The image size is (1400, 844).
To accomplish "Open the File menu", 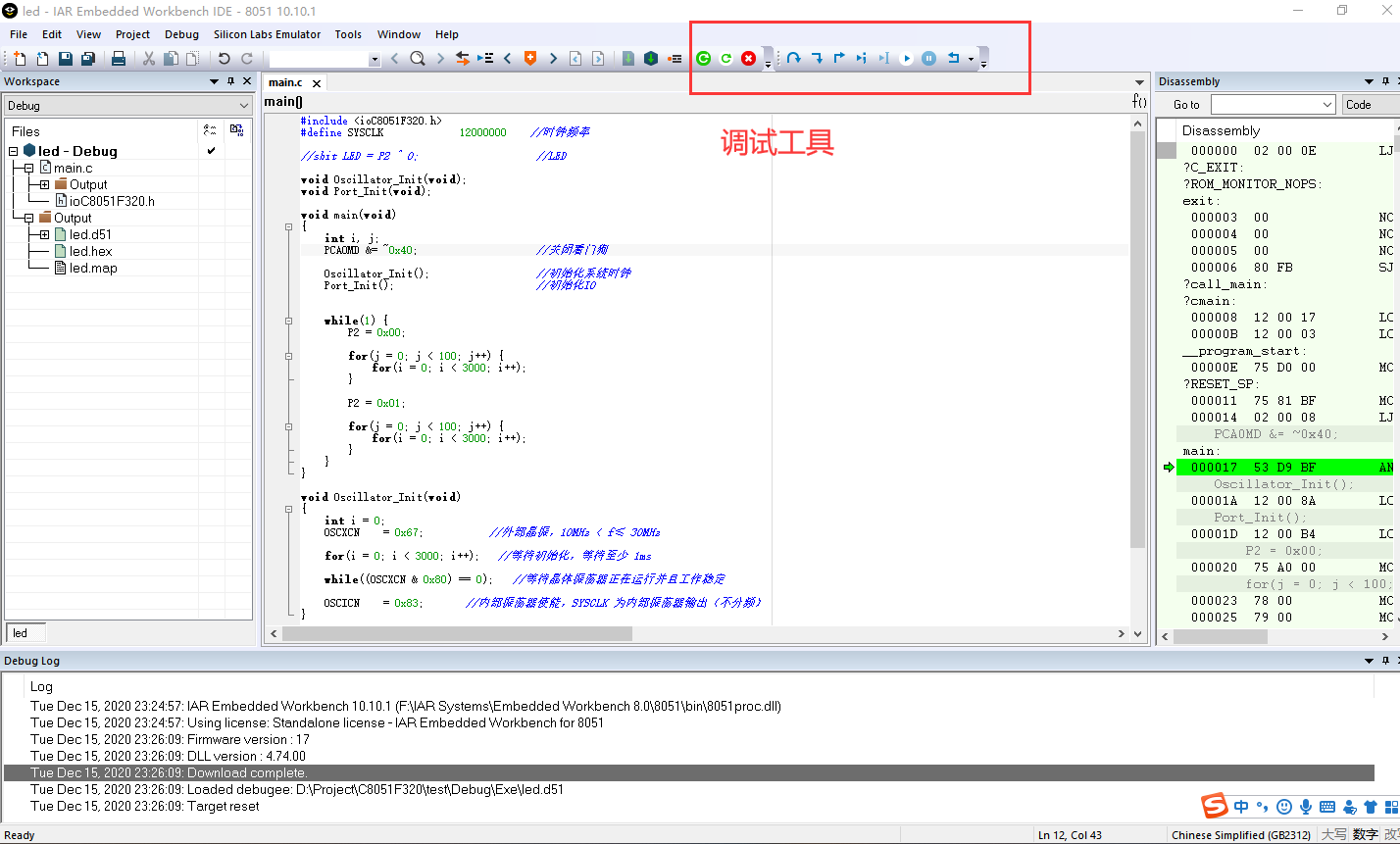I will 19,34.
